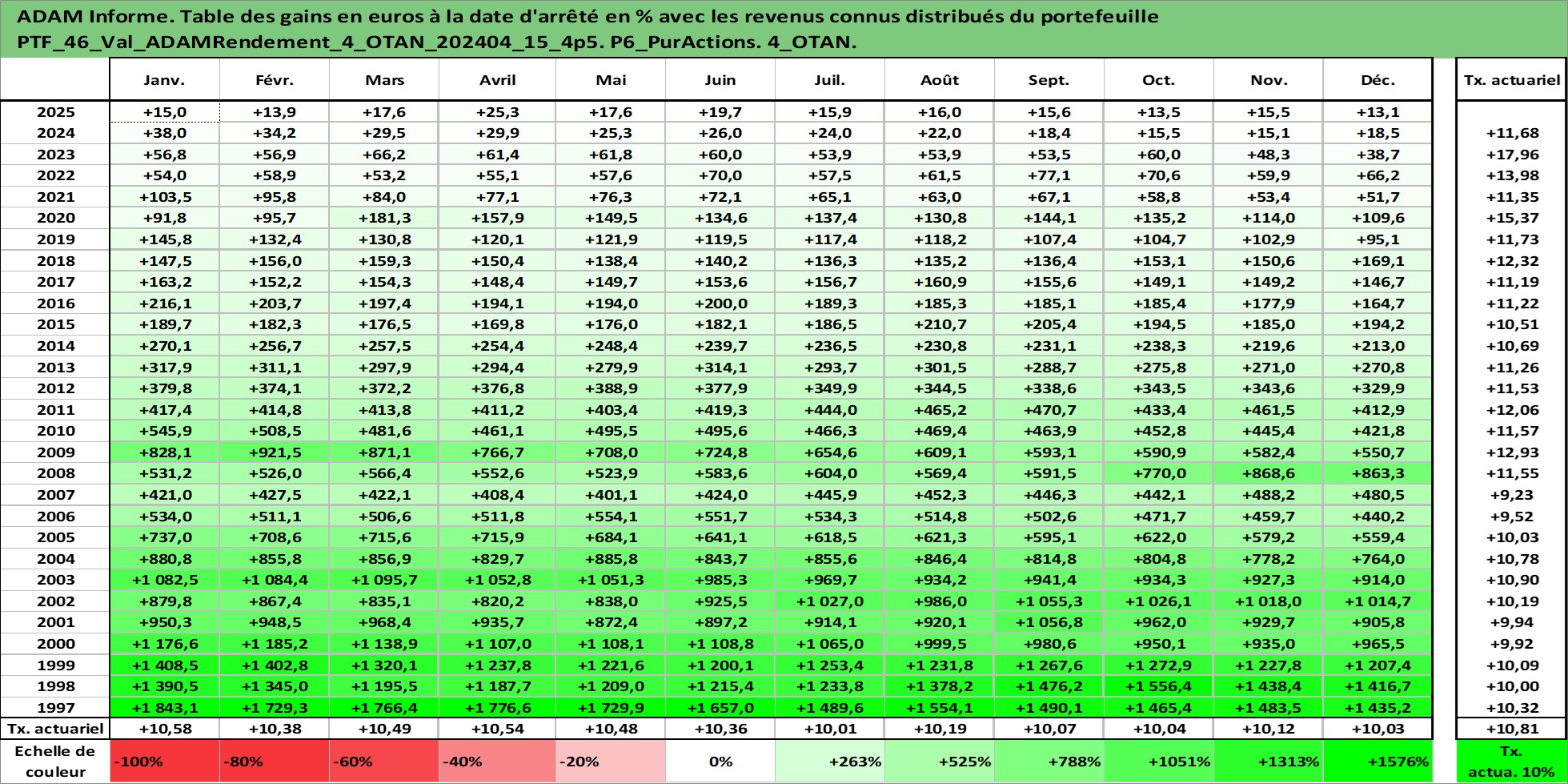The width and height of the screenshot is (1568, 784).
Task: Click the 2025 Janv. cell +15,0
Action: [164, 112]
